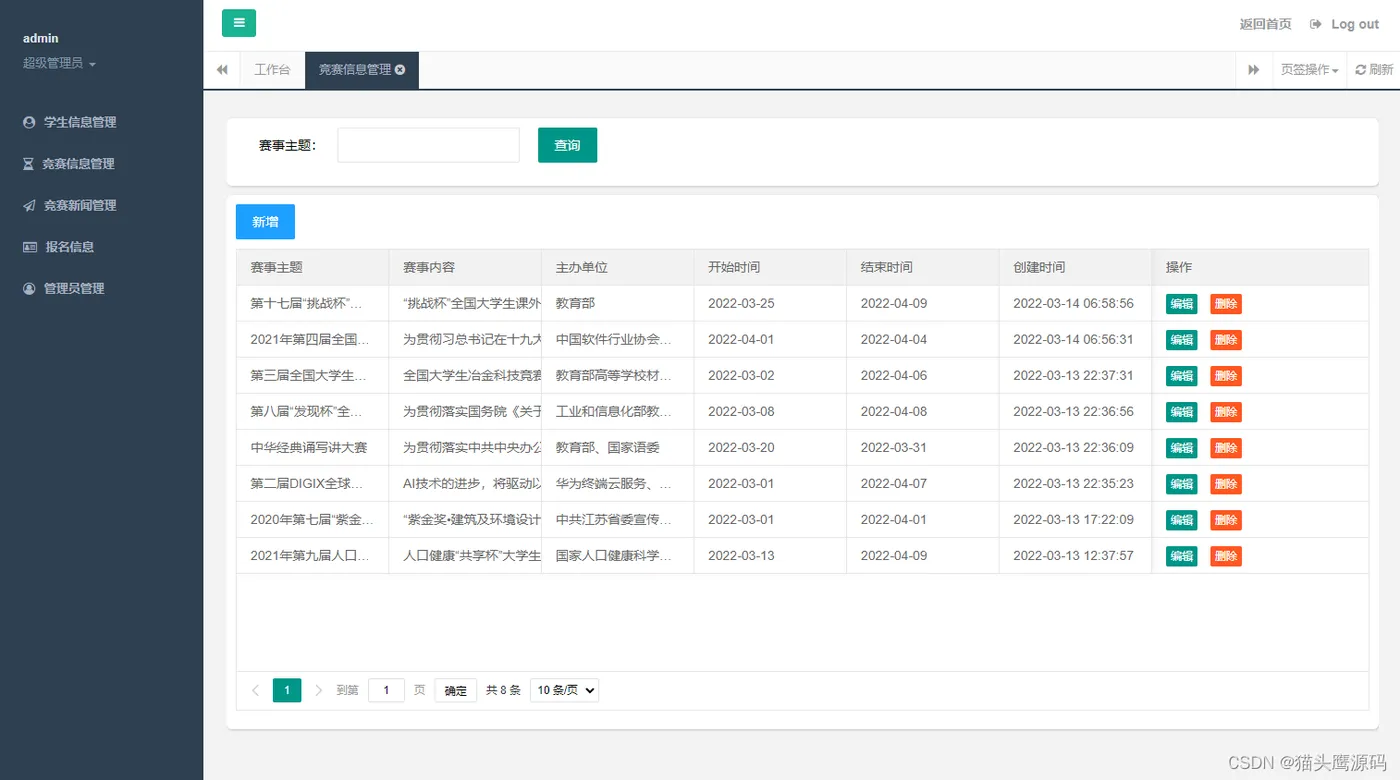Click the admin username in sidebar
Image resolution: width=1400 pixels, height=780 pixels.
(x=41, y=38)
